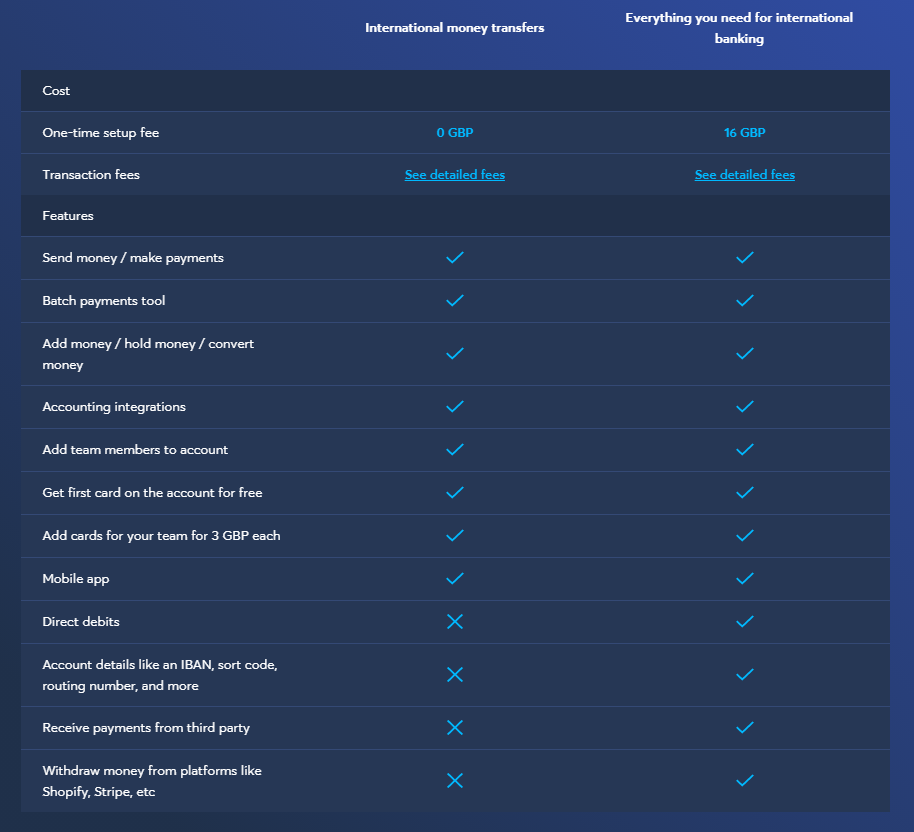Click the Cost section header row
Viewport: 914px width, 832px height.
[455, 91]
